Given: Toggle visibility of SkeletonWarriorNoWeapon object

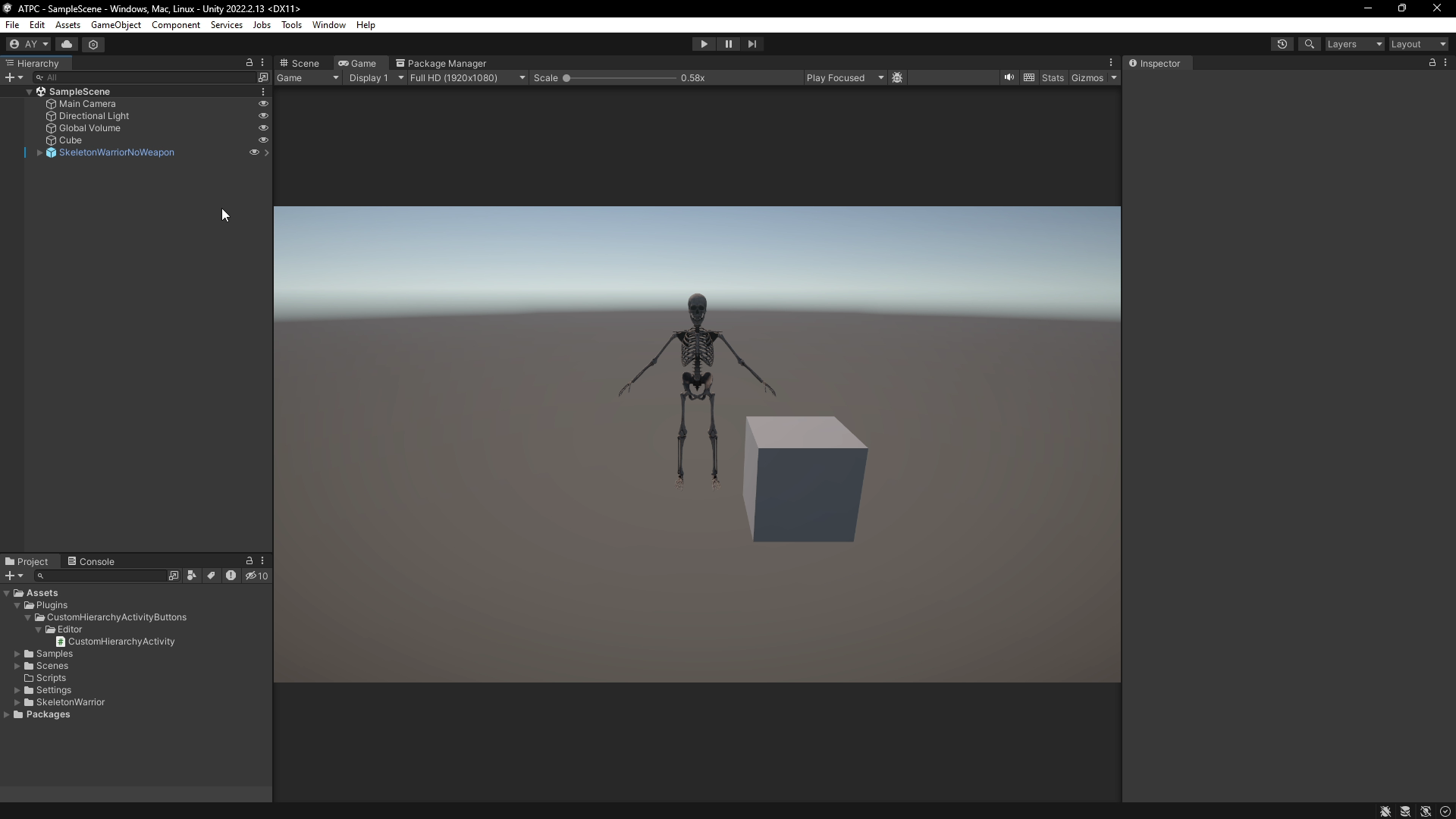Looking at the screenshot, I should click(x=253, y=152).
